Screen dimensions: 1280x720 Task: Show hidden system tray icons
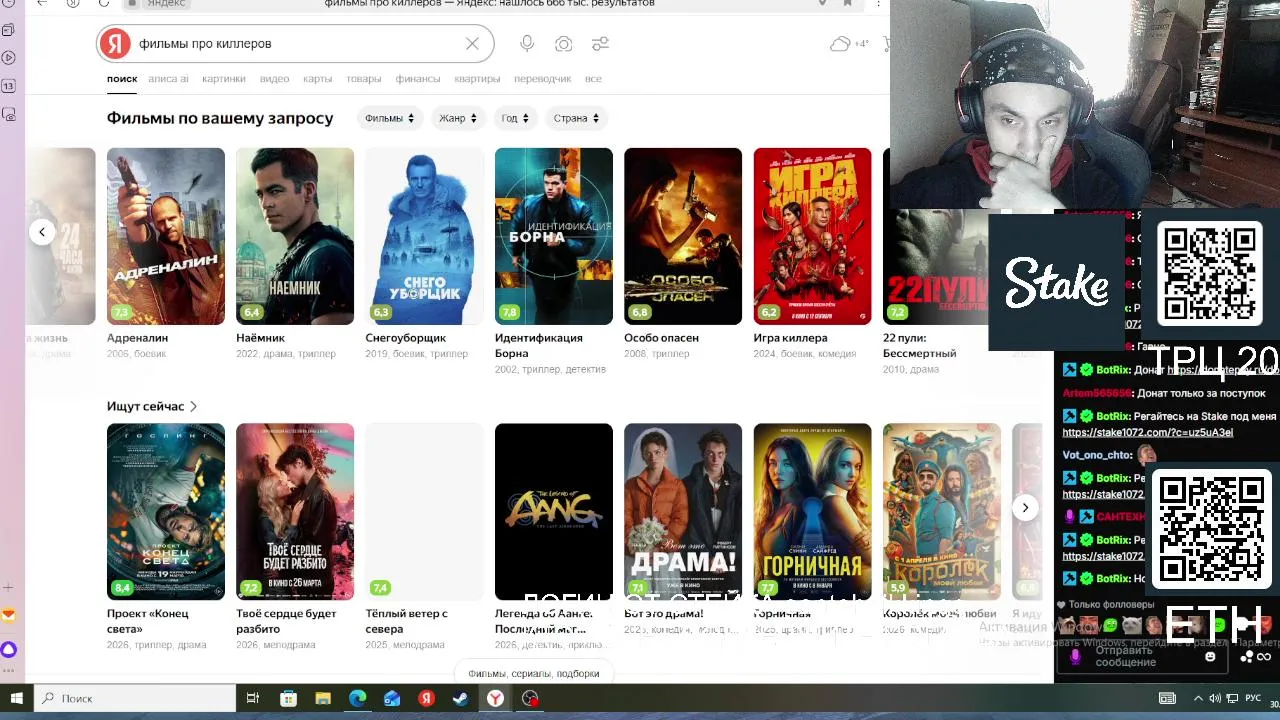(x=1198, y=698)
